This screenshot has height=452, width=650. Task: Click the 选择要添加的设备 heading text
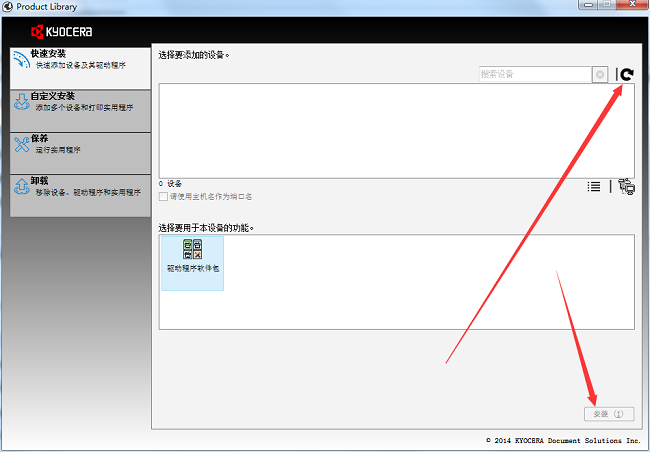click(194, 55)
